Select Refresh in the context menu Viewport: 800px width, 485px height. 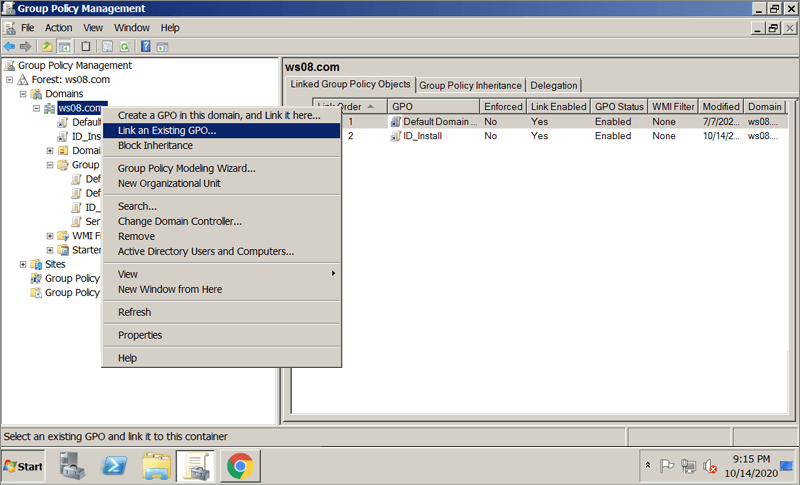(221, 312)
